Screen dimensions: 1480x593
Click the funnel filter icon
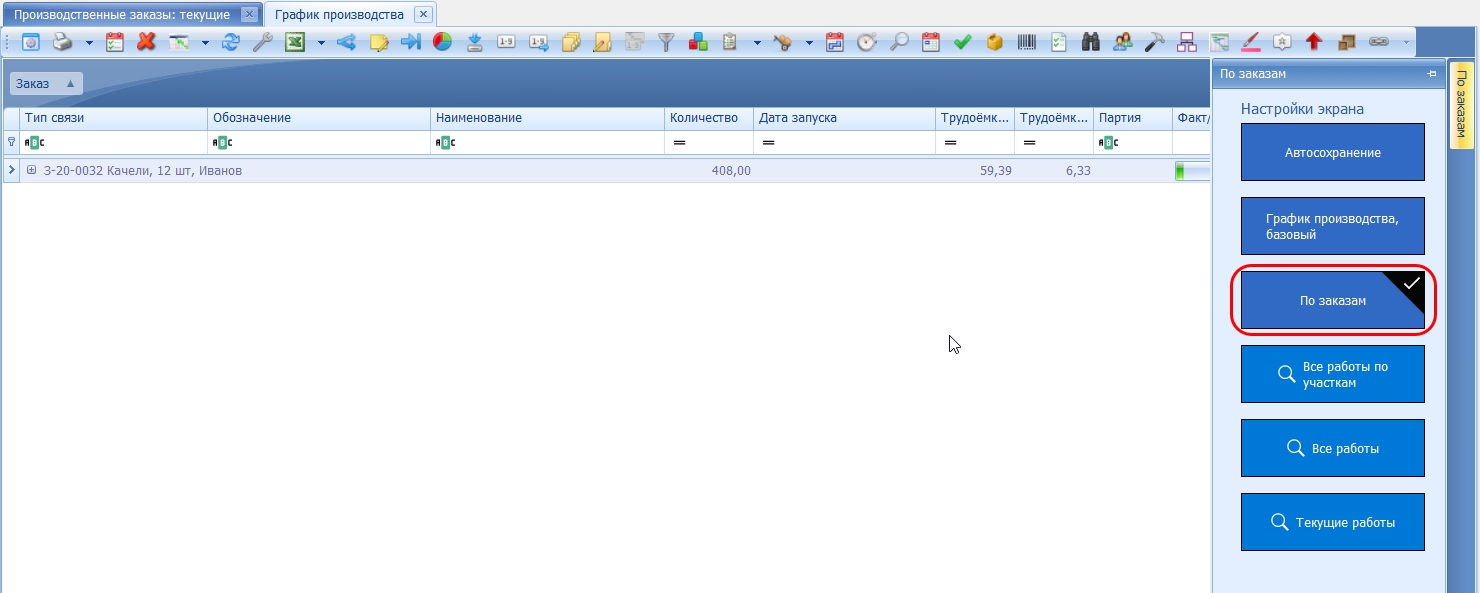(666, 42)
